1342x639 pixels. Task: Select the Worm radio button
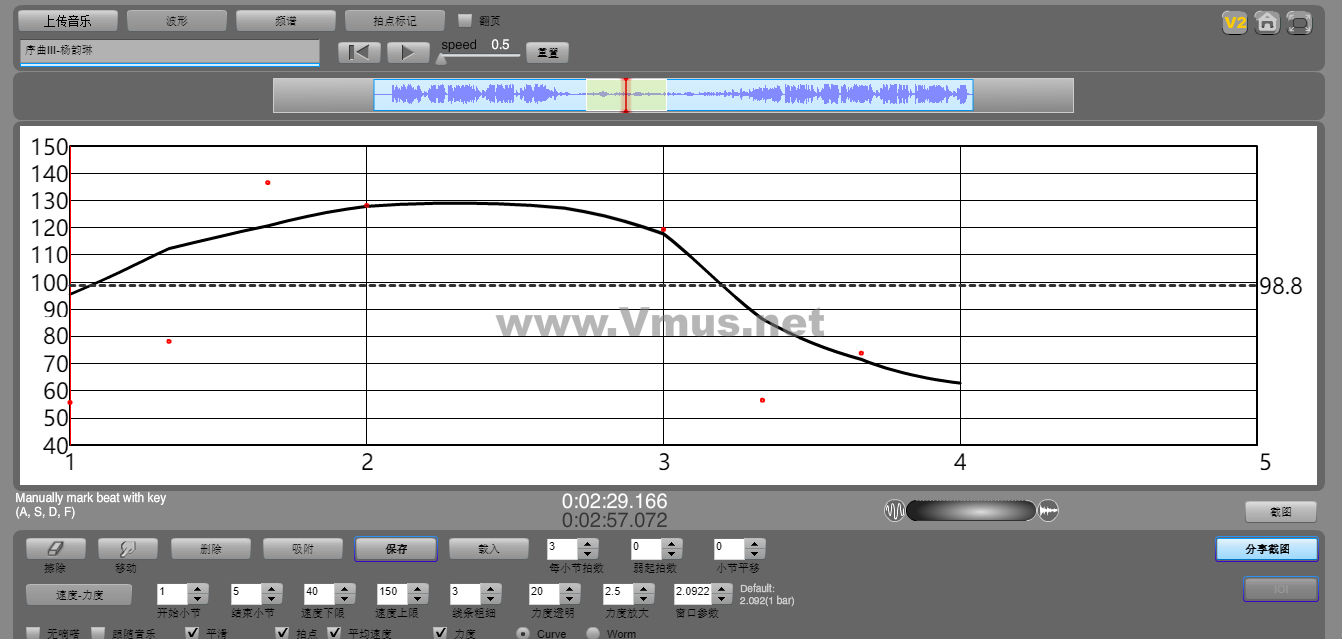click(x=592, y=633)
